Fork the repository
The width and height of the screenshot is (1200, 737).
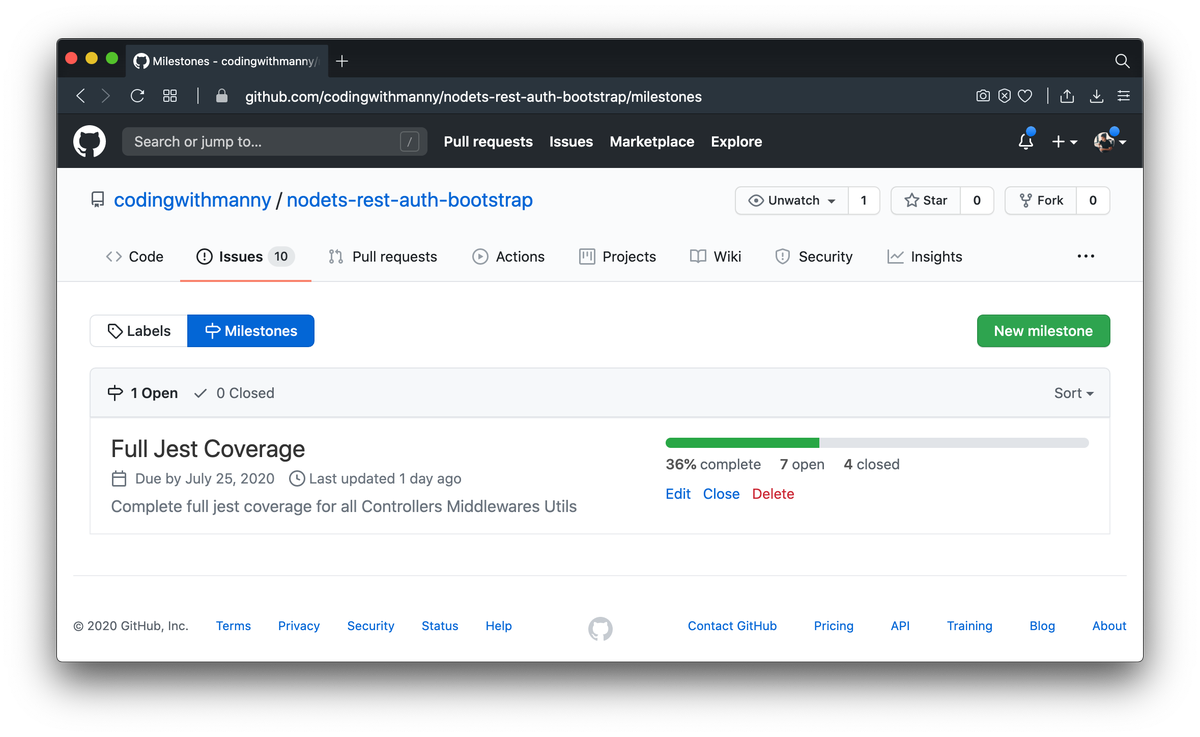[1041, 200]
